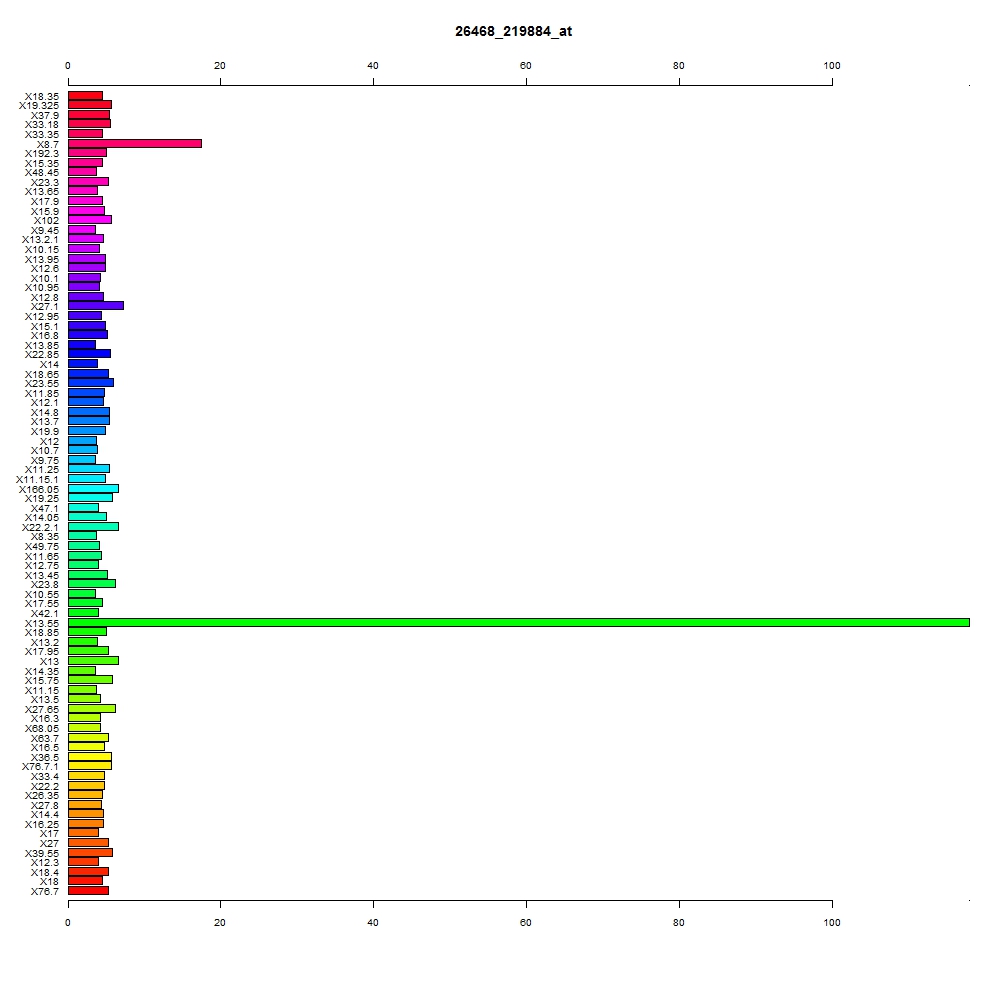This screenshot has height=1000, width=1000.
Task: Click the X23.3 row label
Action: click(45, 183)
